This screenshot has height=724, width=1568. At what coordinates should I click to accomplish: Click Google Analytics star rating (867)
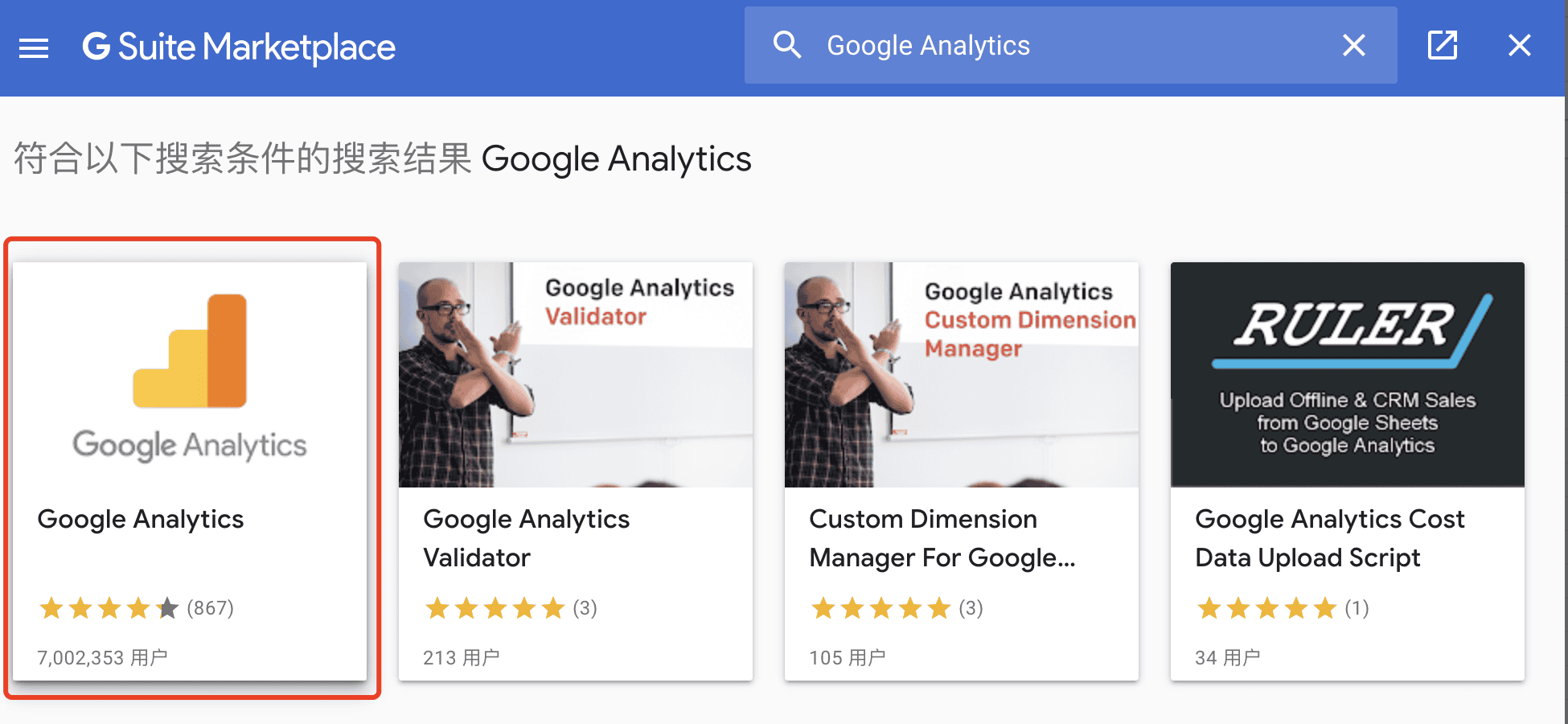[135, 608]
